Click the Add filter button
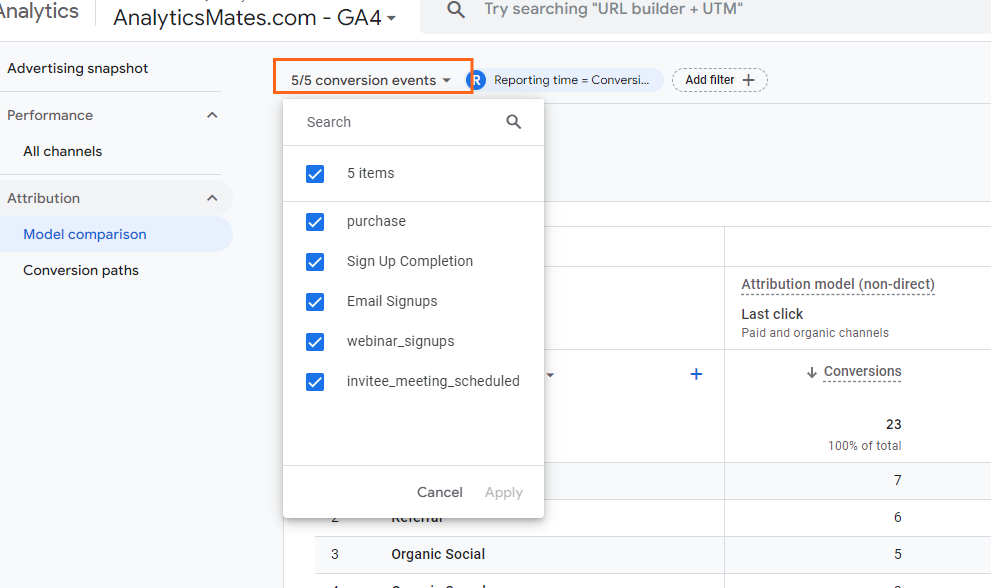Screen dimensions: 991x588 [x=720, y=80]
